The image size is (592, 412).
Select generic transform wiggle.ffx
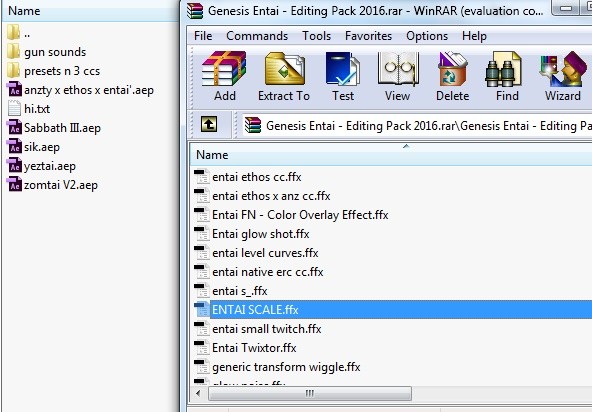point(286,367)
